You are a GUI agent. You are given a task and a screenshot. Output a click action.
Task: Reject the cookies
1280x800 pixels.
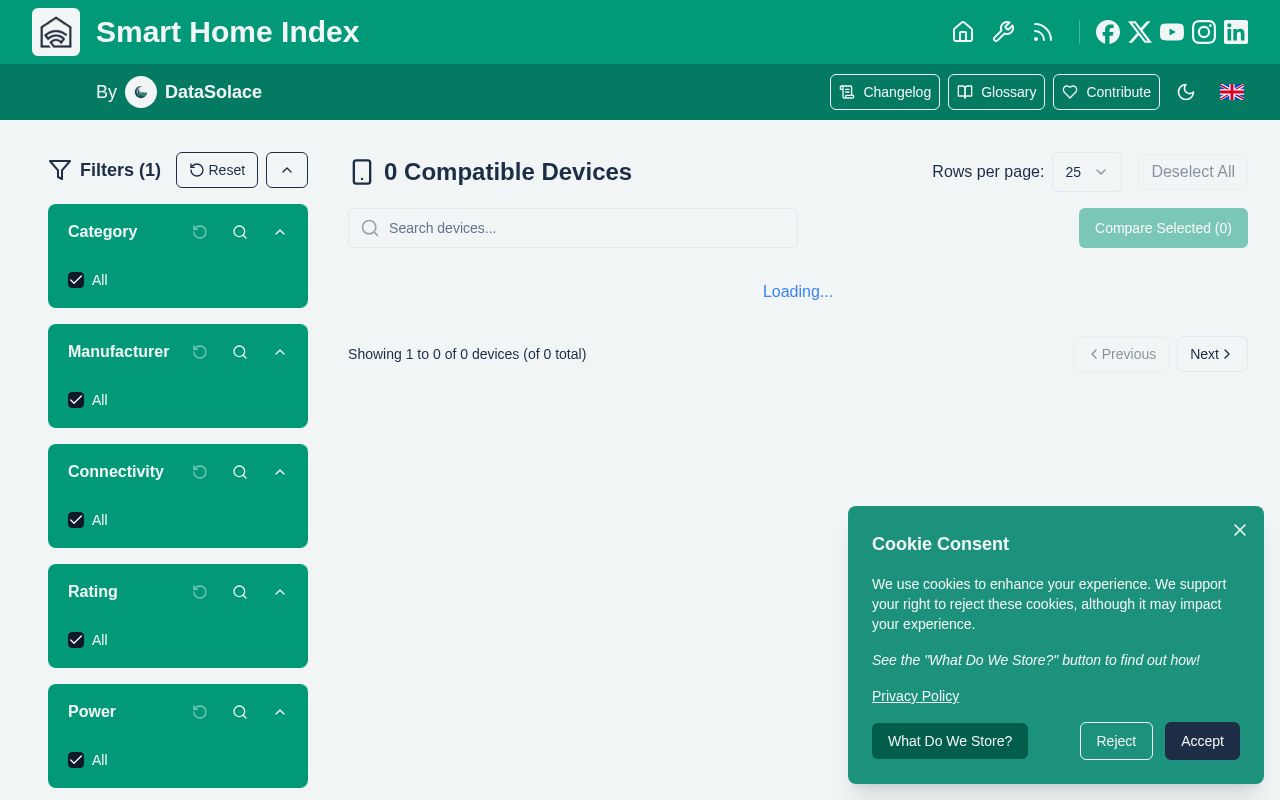1116,741
